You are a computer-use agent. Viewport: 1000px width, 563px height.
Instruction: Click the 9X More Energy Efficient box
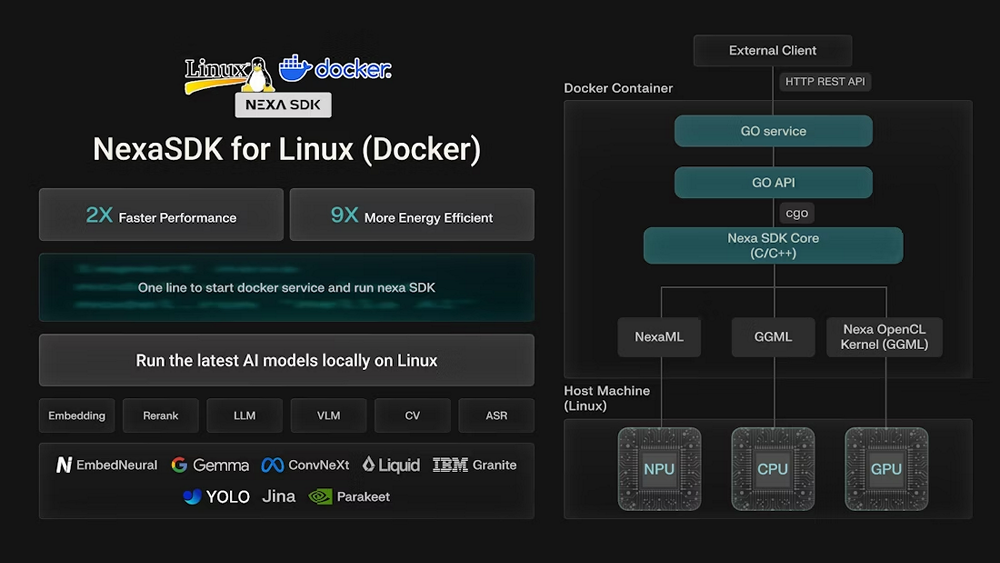[412, 214]
